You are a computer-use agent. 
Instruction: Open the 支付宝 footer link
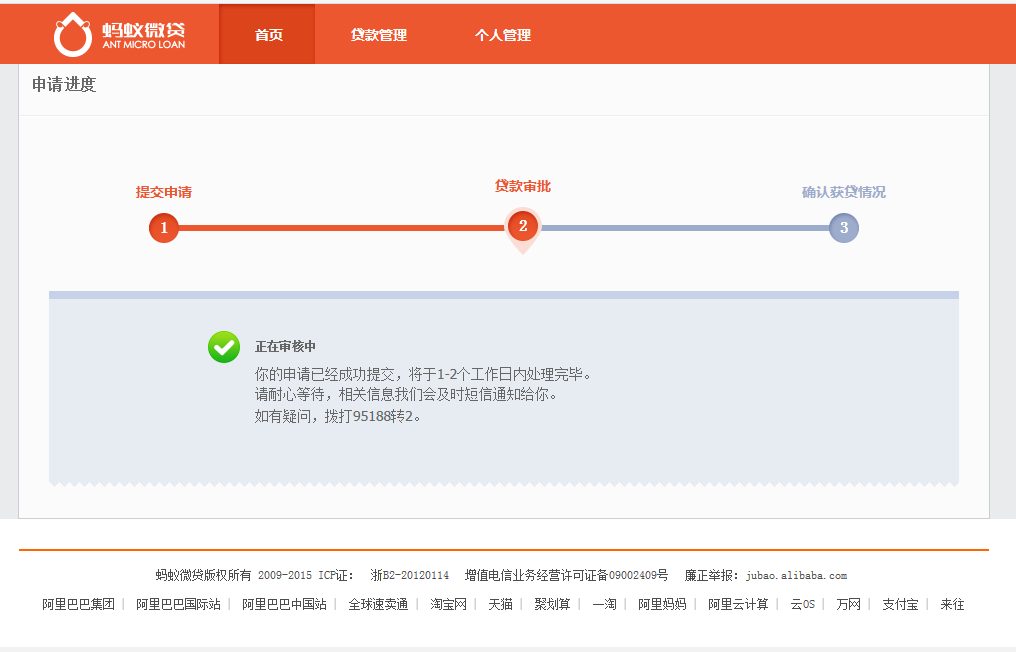tap(900, 604)
